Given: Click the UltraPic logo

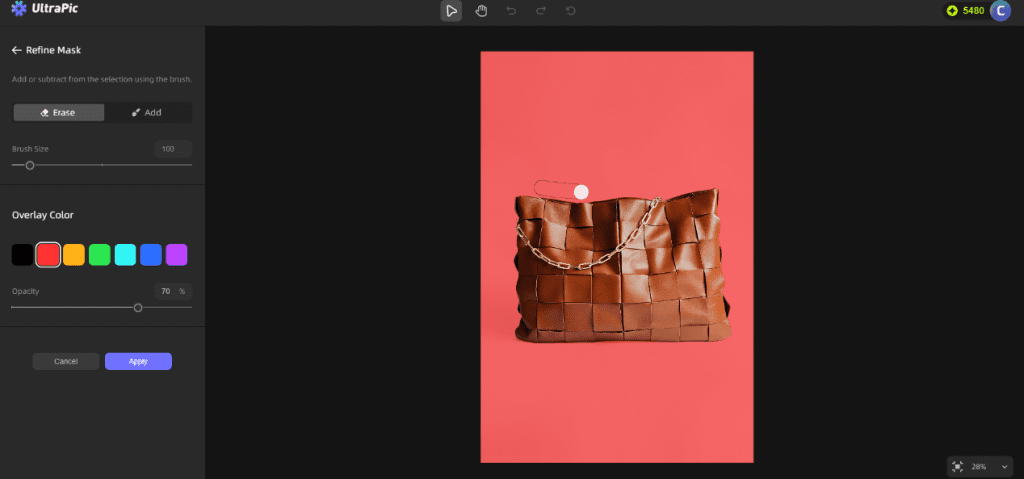Looking at the screenshot, I should click(45, 10).
